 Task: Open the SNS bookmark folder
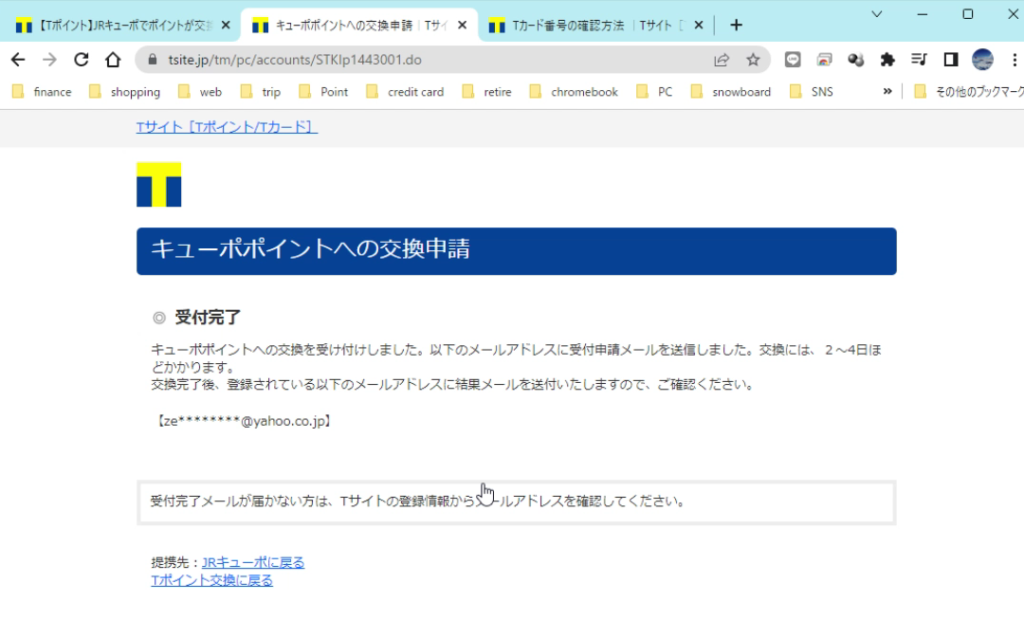[811, 92]
